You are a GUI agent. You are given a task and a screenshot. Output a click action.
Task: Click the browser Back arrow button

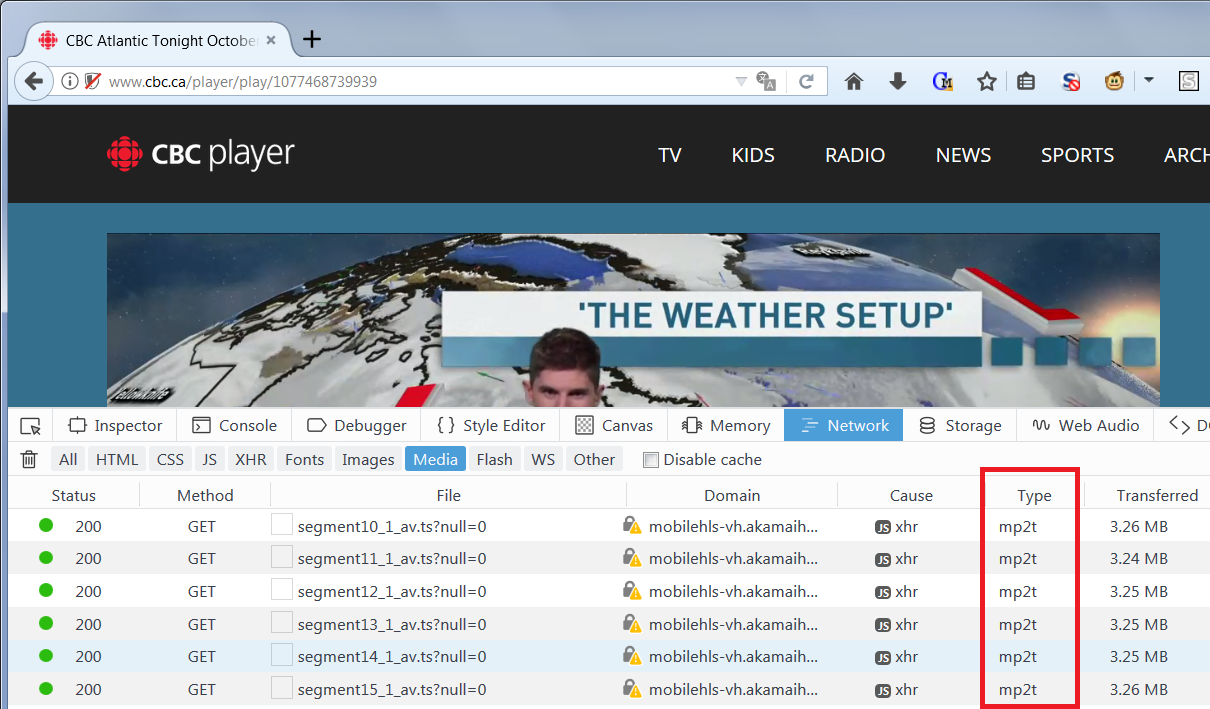[x=33, y=81]
